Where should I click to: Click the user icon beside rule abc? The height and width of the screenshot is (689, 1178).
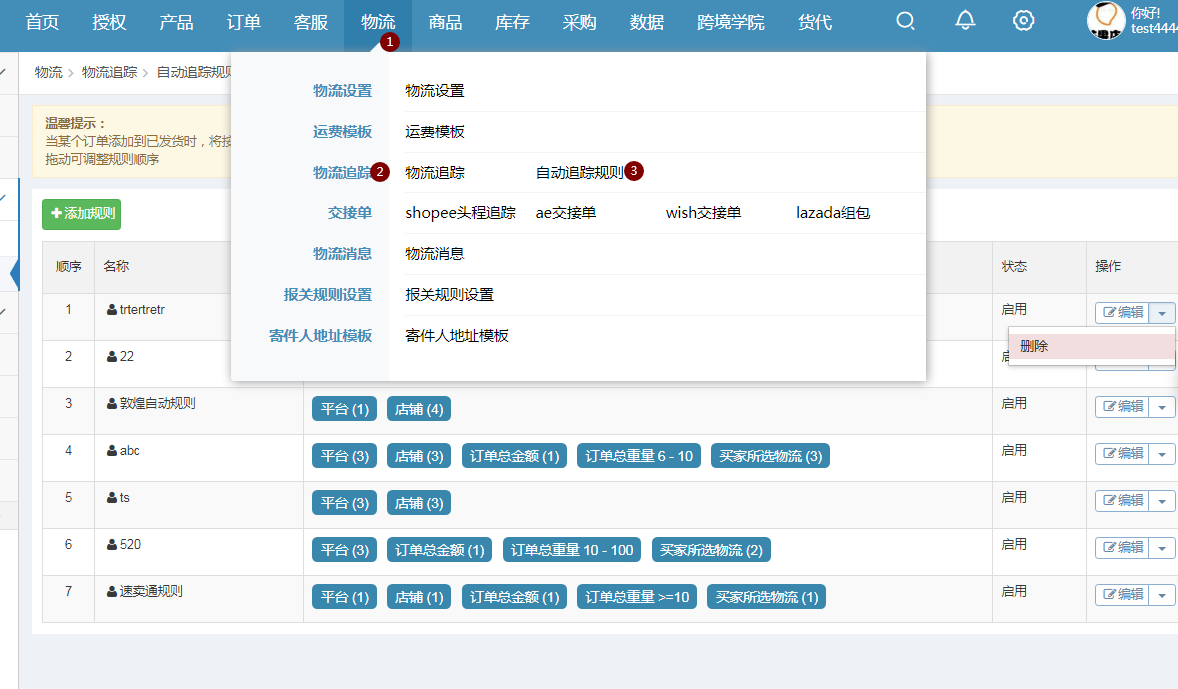point(112,451)
